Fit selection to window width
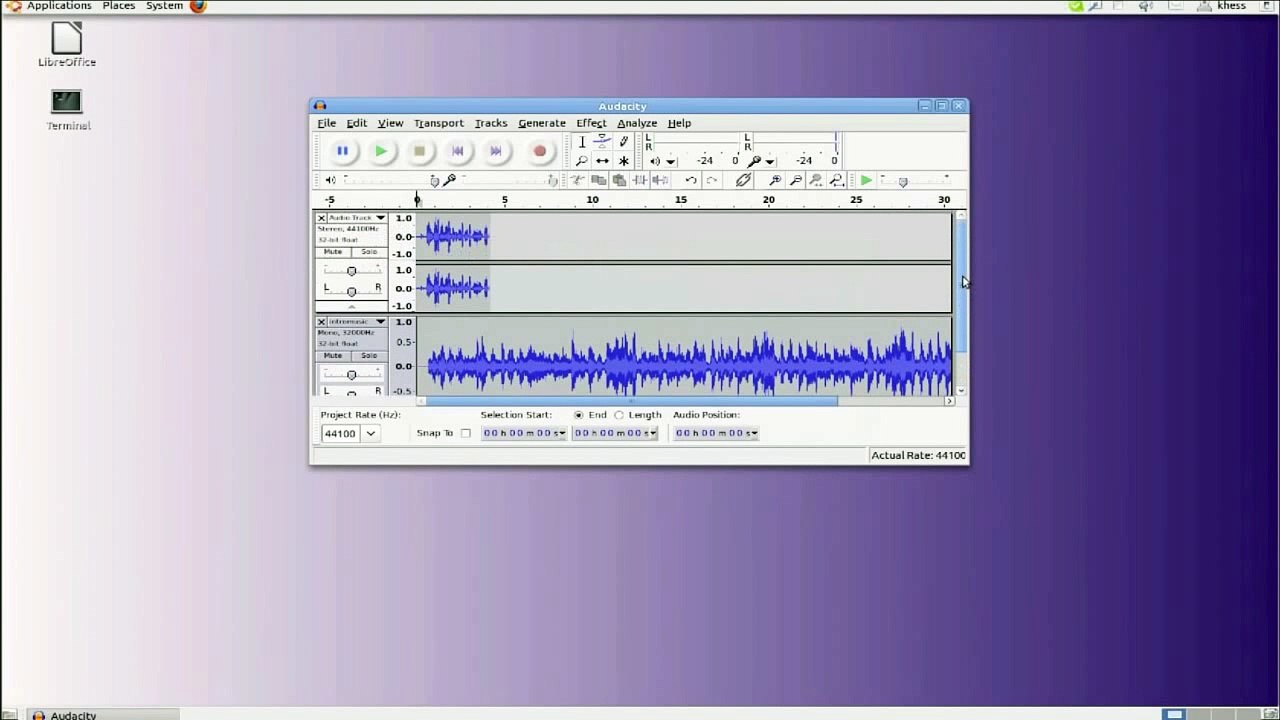The height and width of the screenshot is (720, 1280). (x=816, y=180)
